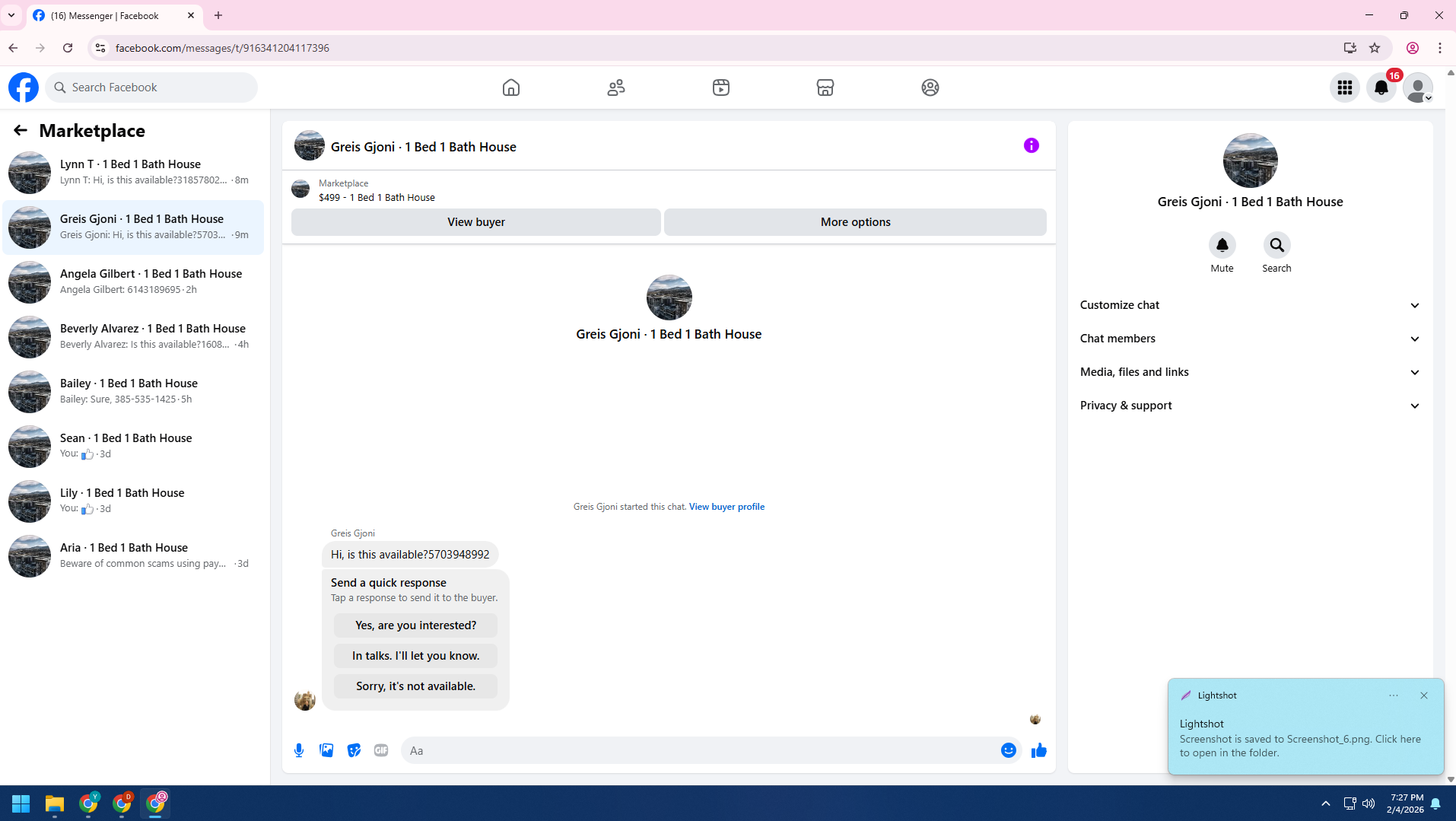
Task: Open the emoji picker smiley icon
Action: point(1009,750)
